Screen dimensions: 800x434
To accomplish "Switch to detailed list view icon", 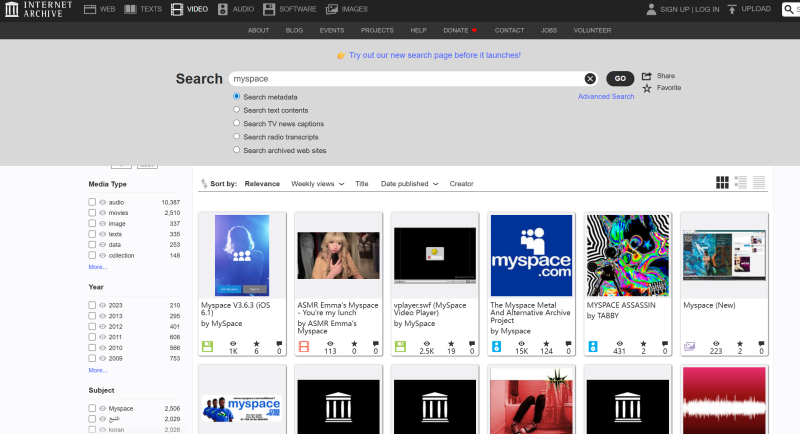I will (741, 182).
